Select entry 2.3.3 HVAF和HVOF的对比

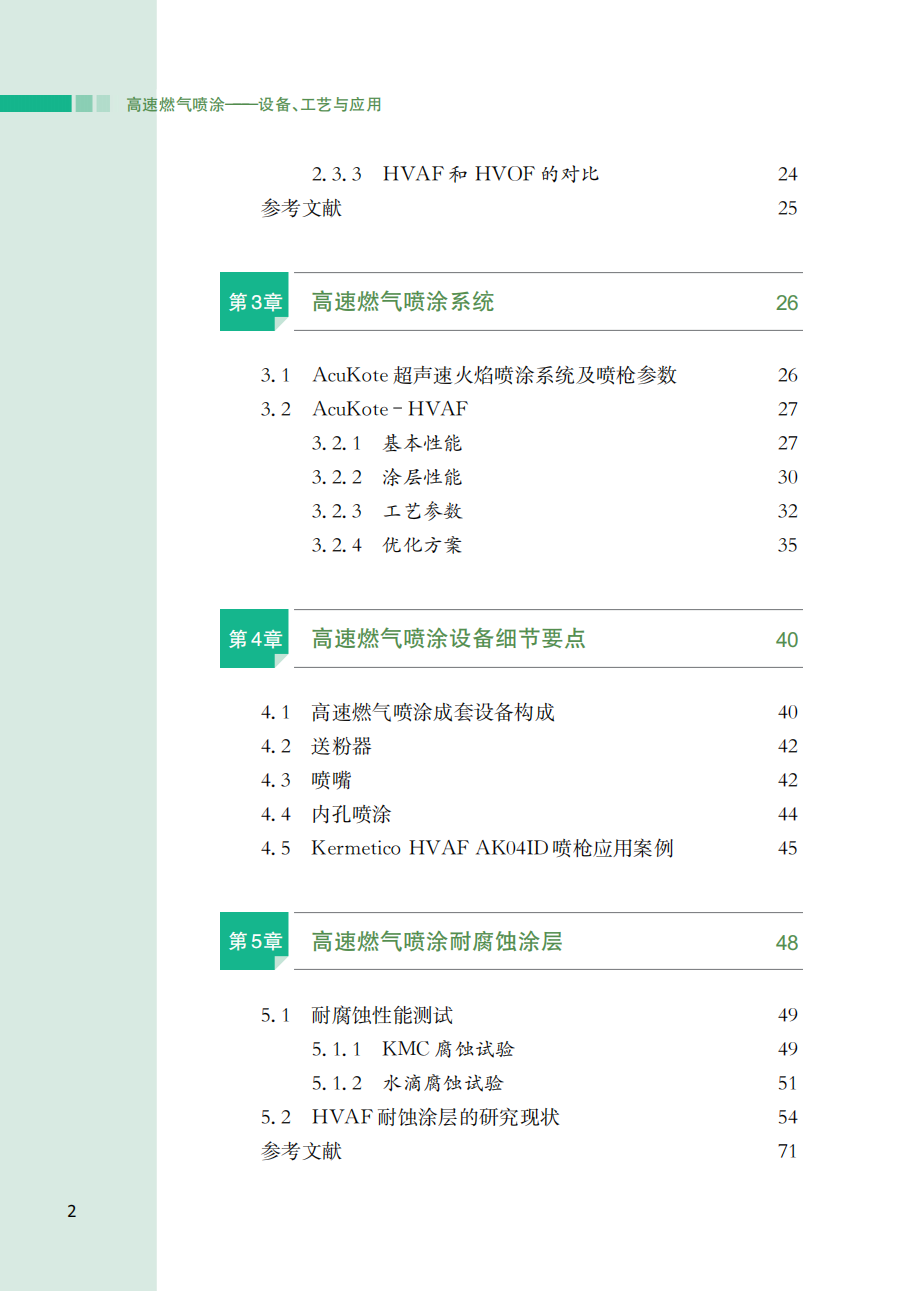pyautogui.click(x=455, y=174)
